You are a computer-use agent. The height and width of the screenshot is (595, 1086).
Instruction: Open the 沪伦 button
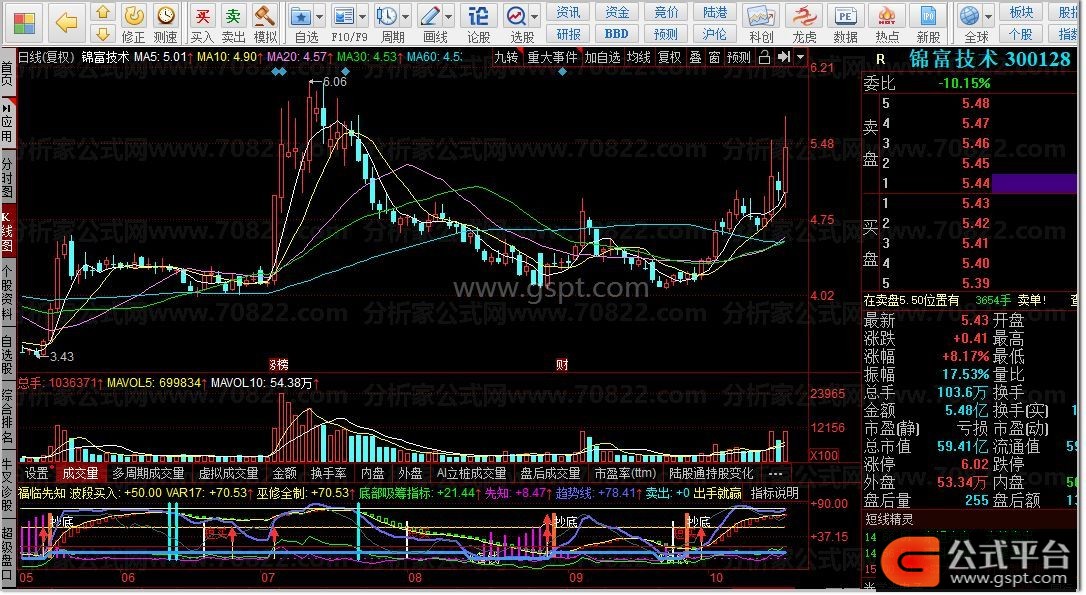(714, 33)
